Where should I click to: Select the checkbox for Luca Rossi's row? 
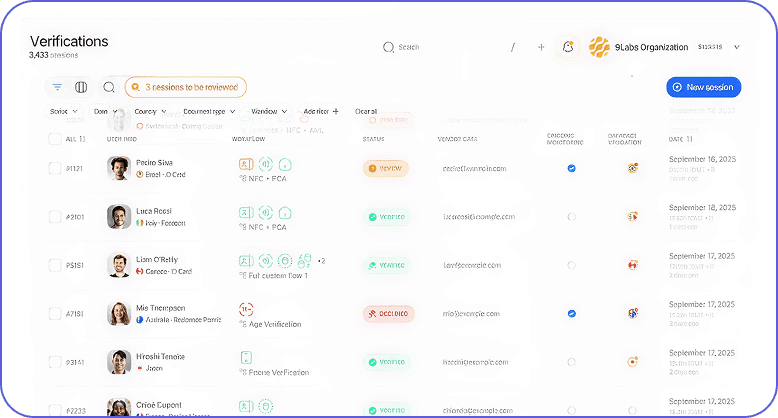[x=55, y=216]
